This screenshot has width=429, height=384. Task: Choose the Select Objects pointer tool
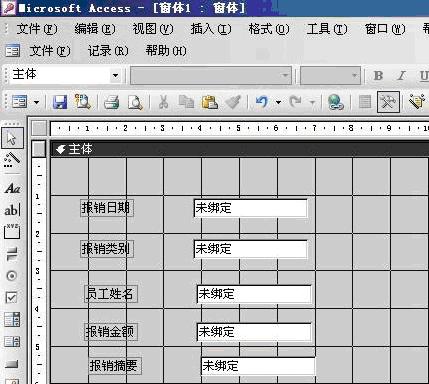[12, 138]
